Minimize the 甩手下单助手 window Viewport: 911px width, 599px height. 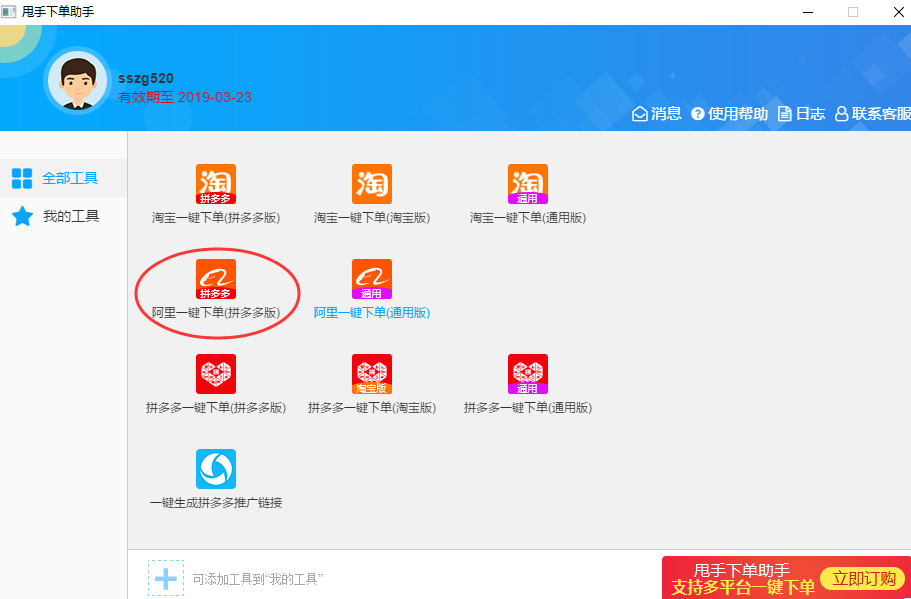(808, 12)
